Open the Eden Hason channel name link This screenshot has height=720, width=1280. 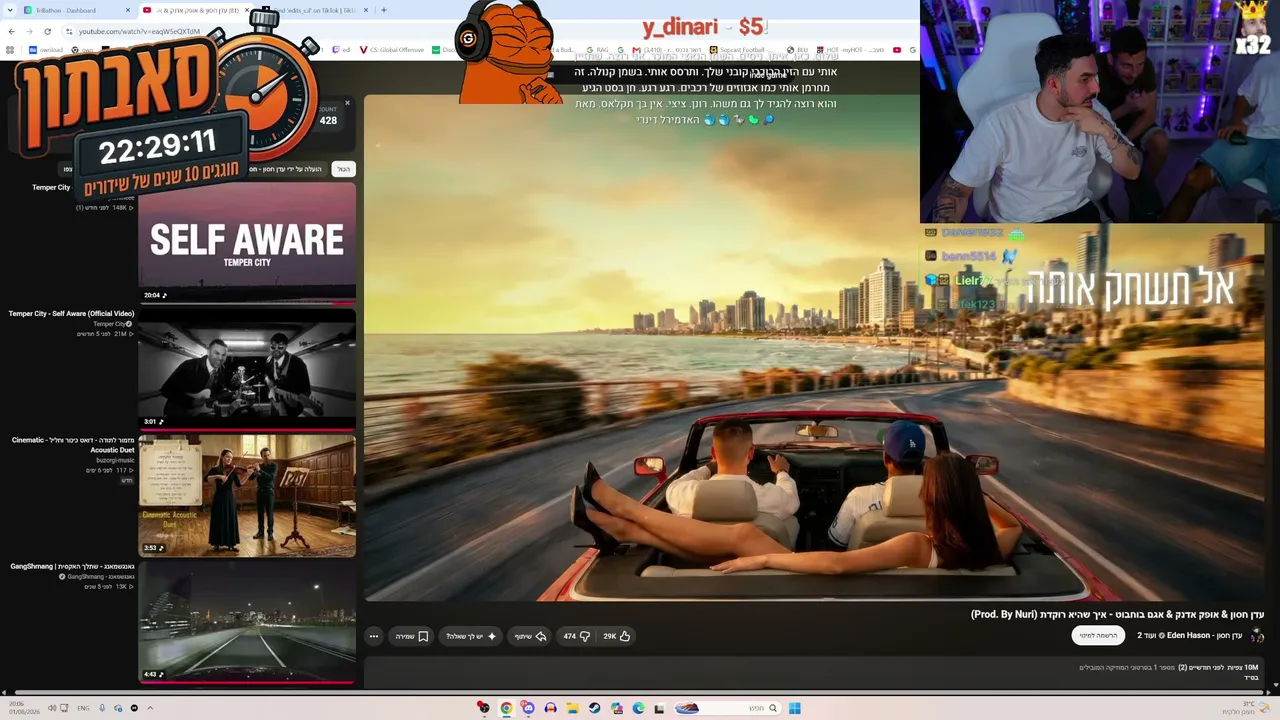click(1189, 636)
